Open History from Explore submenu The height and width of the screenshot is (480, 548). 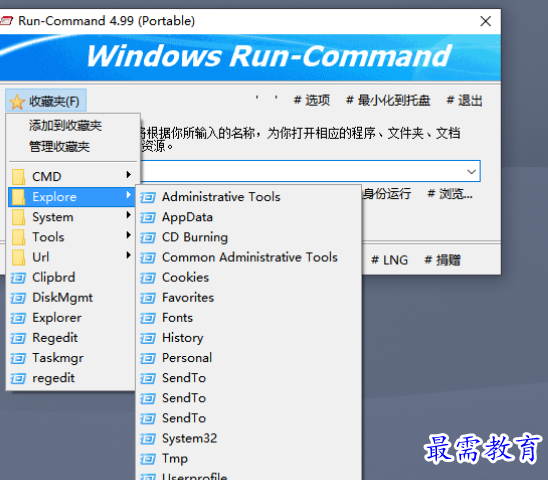[x=249, y=338]
